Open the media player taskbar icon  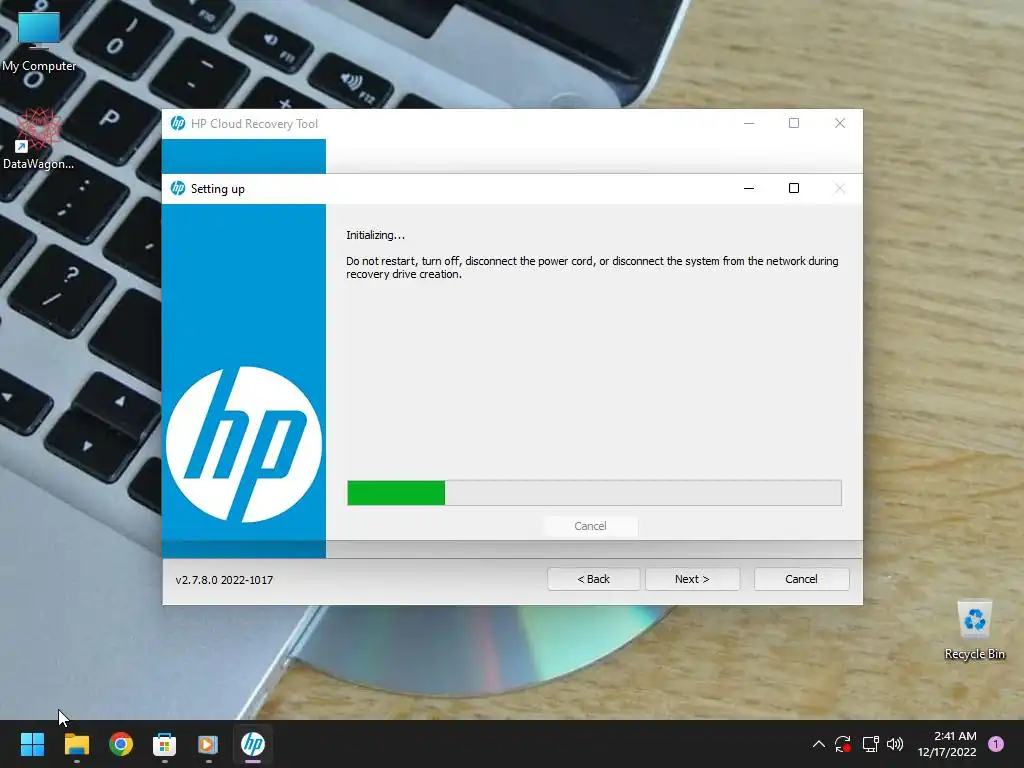208,744
